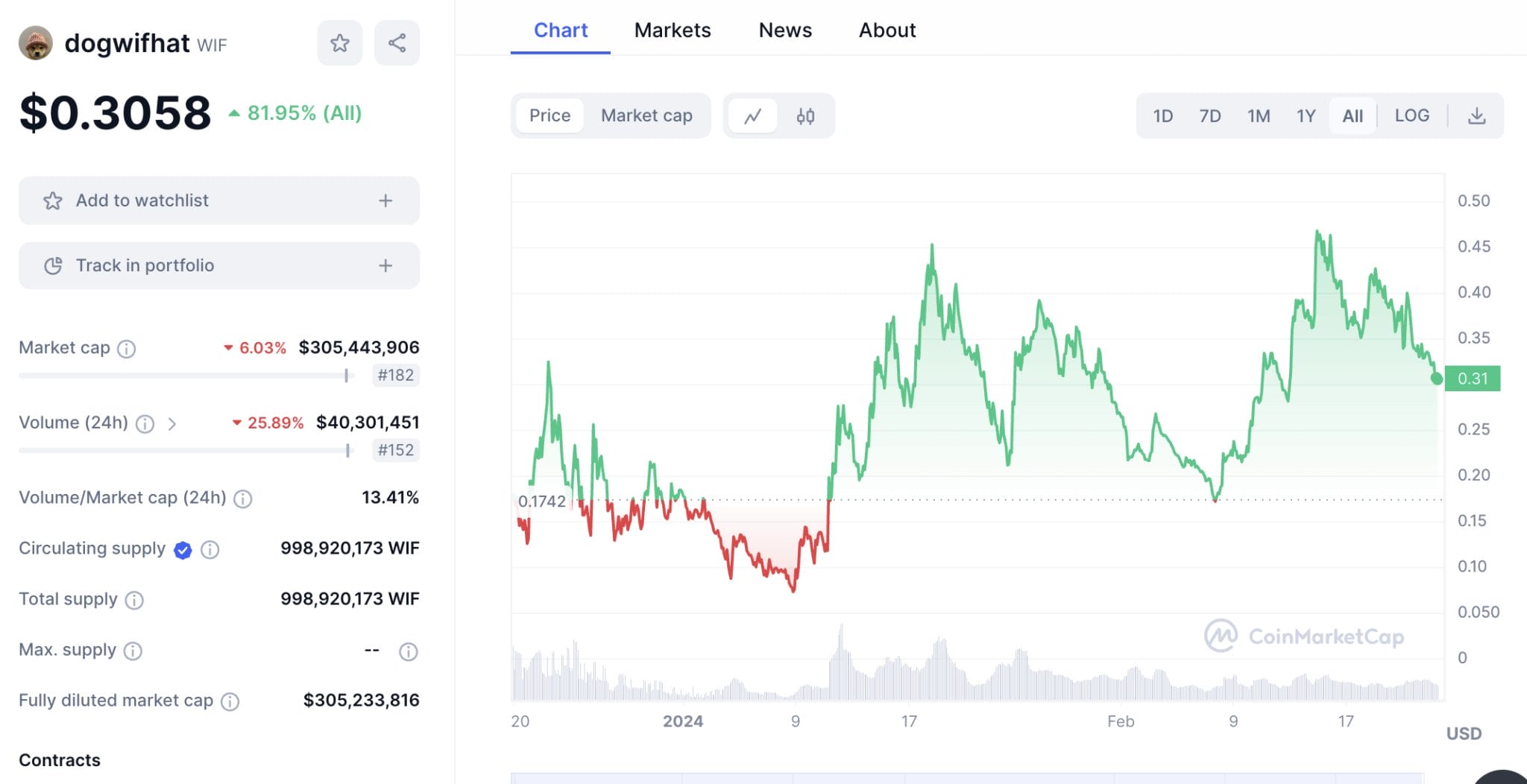
Task: Download chart data using download icon
Action: (1476, 116)
